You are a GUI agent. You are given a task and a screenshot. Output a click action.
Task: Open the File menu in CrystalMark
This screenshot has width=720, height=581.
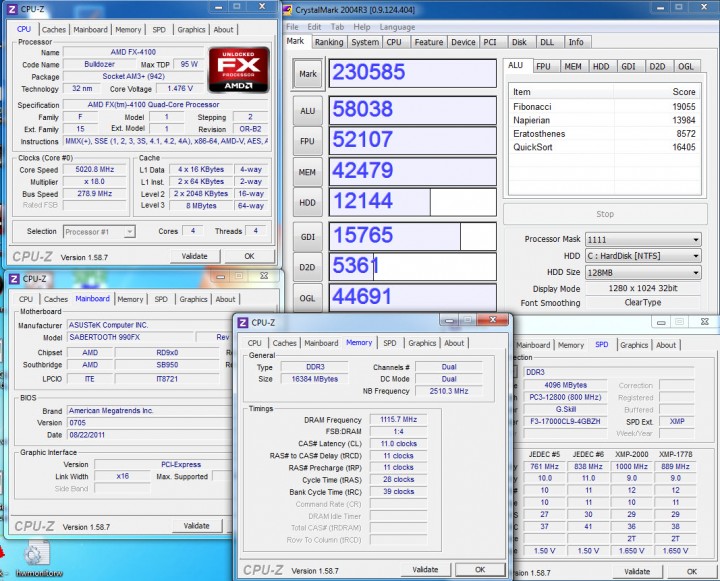click(x=293, y=27)
